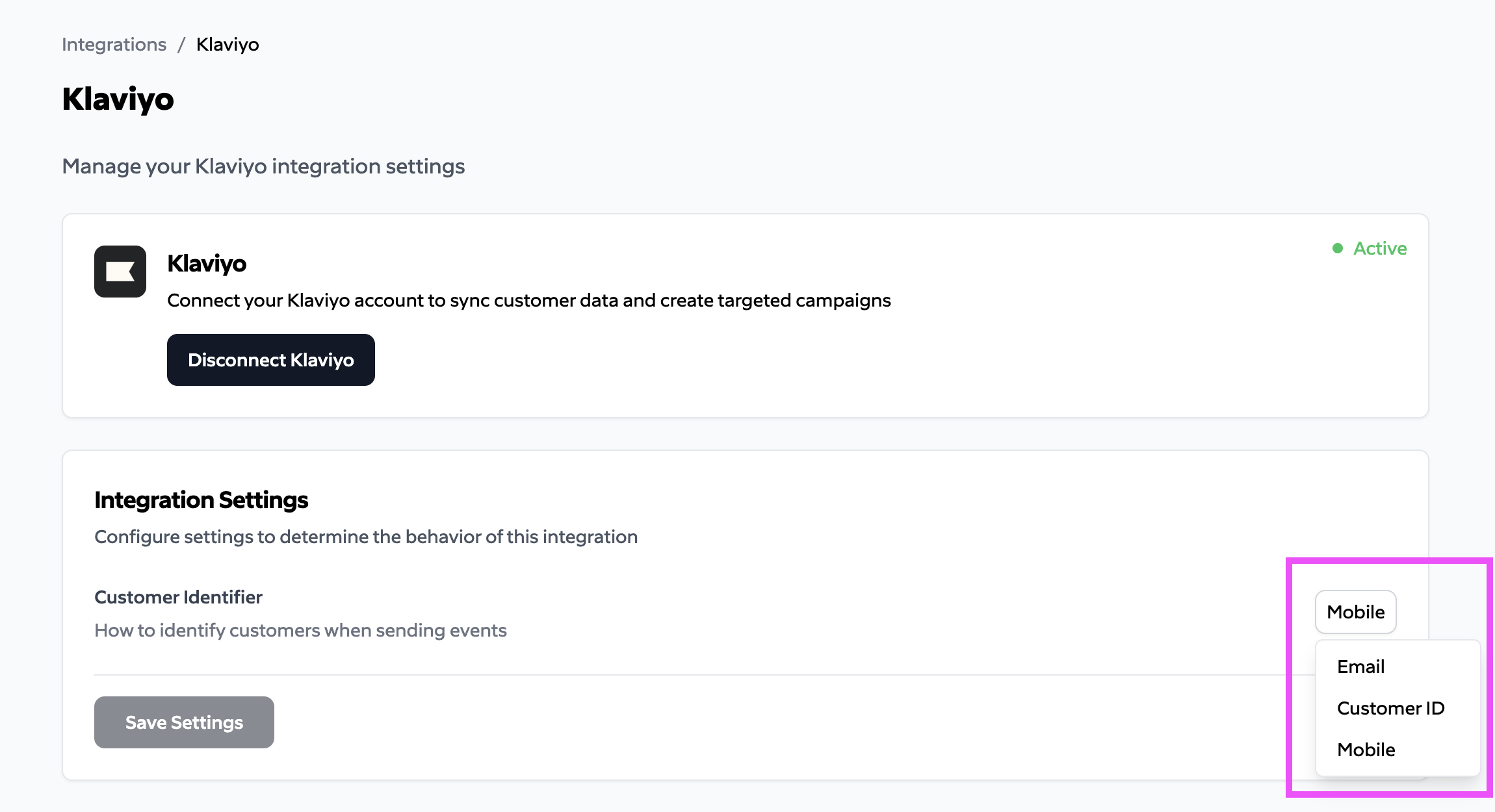Click the Integration Settings heading
The height and width of the screenshot is (812, 1495).
(x=201, y=500)
